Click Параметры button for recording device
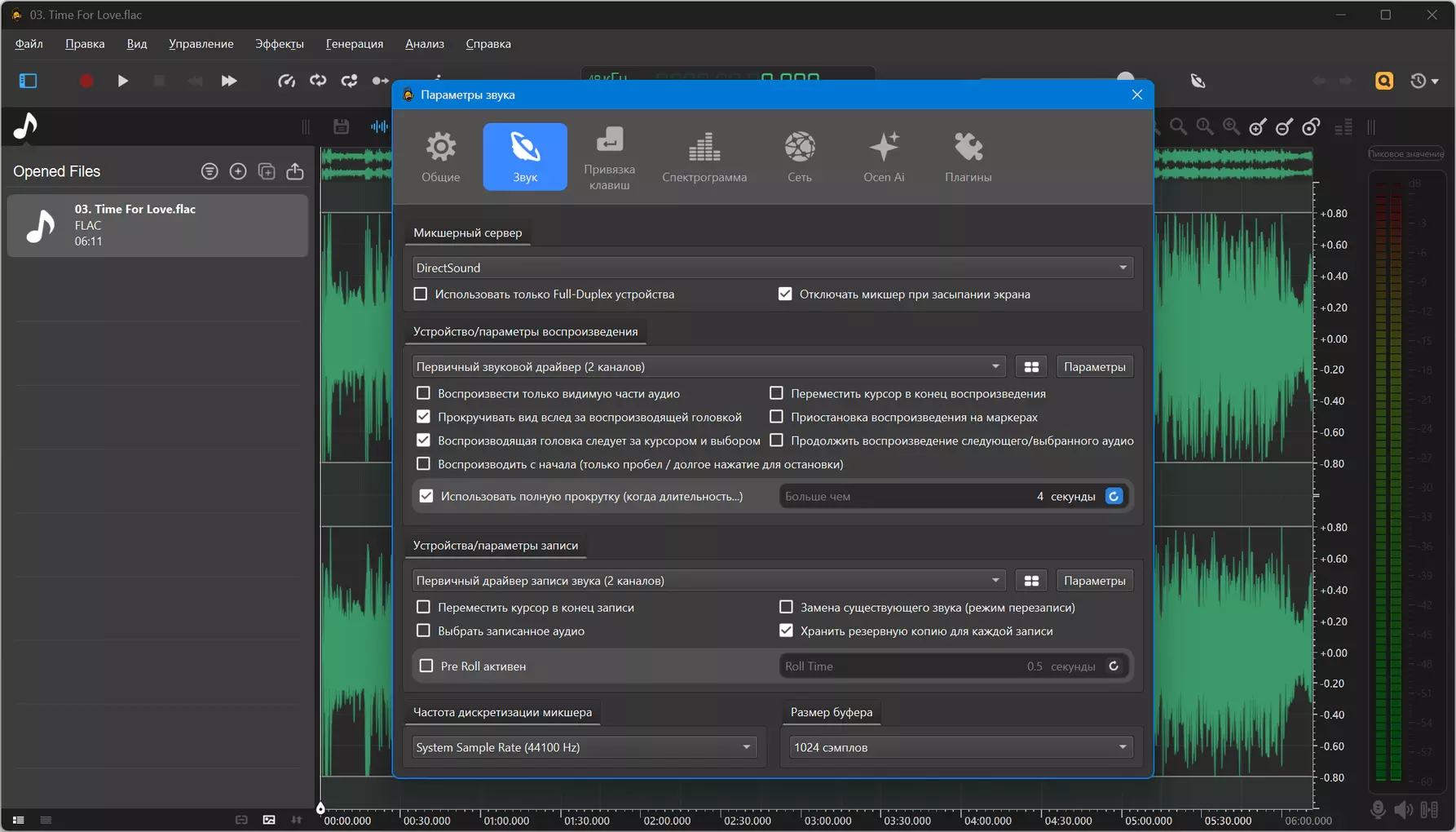Screen dimensions: 1456x832 (1094, 581)
